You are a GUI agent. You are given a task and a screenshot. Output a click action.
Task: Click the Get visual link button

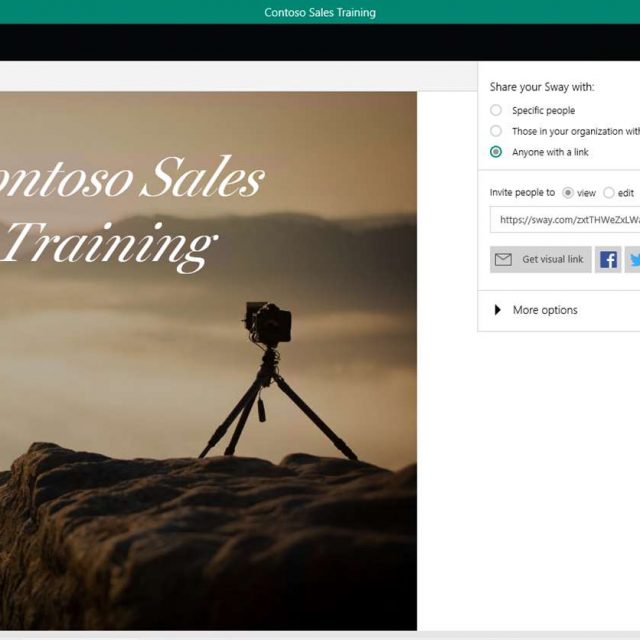click(x=540, y=260)
